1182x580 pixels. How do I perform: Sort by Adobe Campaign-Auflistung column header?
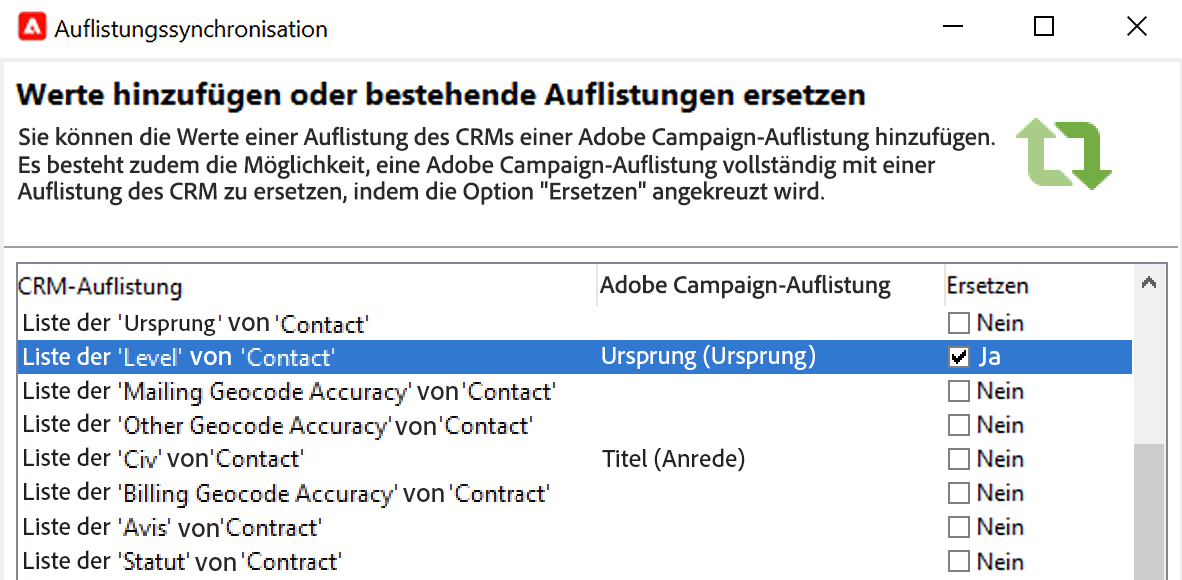744,286
